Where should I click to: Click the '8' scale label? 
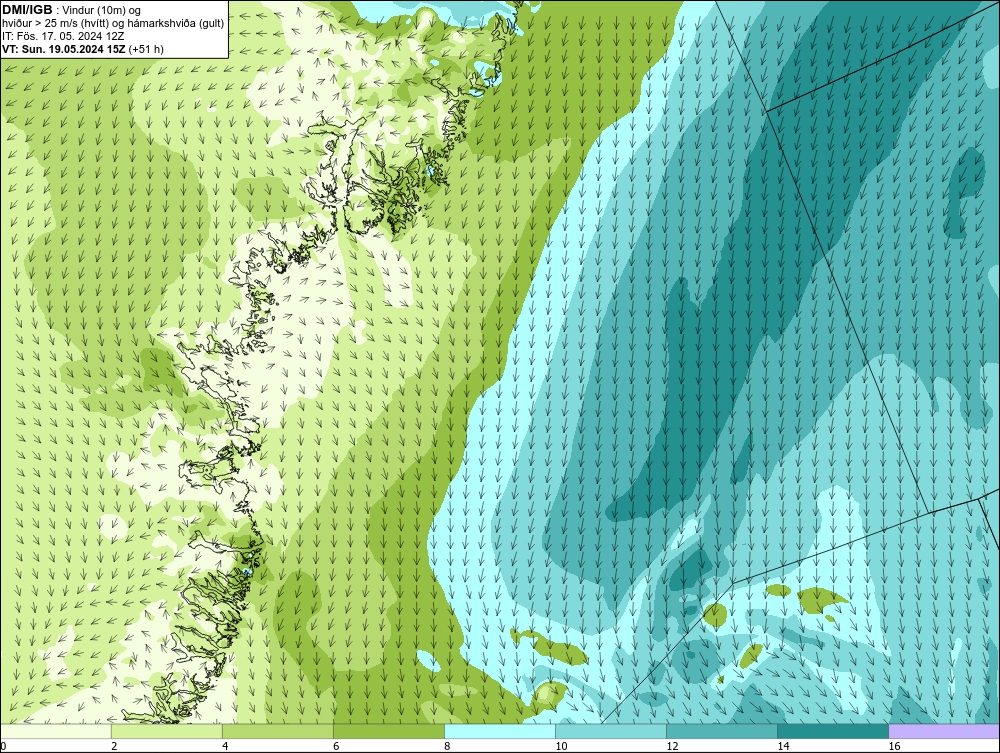[447, 746]
